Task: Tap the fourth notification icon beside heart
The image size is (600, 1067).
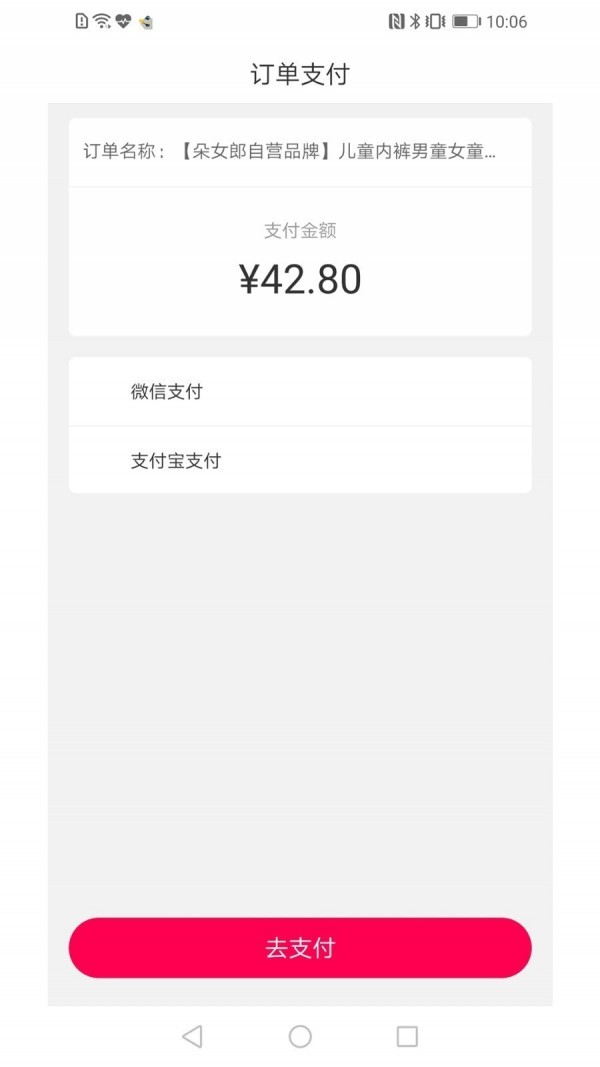Action: [x=146, y=21]
